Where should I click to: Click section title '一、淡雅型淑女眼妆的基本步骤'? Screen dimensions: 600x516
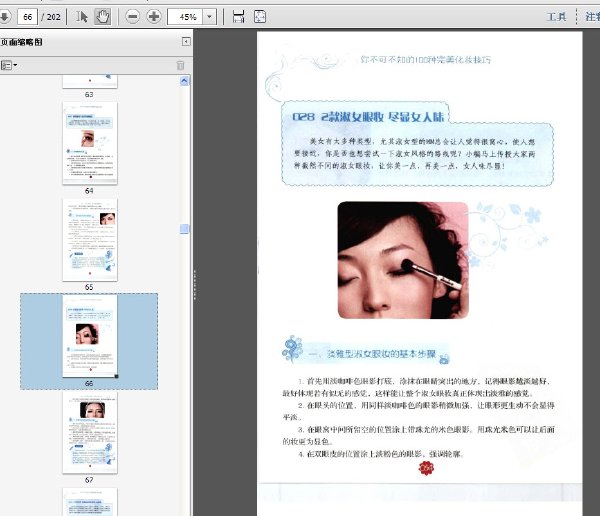coord(372,353)
